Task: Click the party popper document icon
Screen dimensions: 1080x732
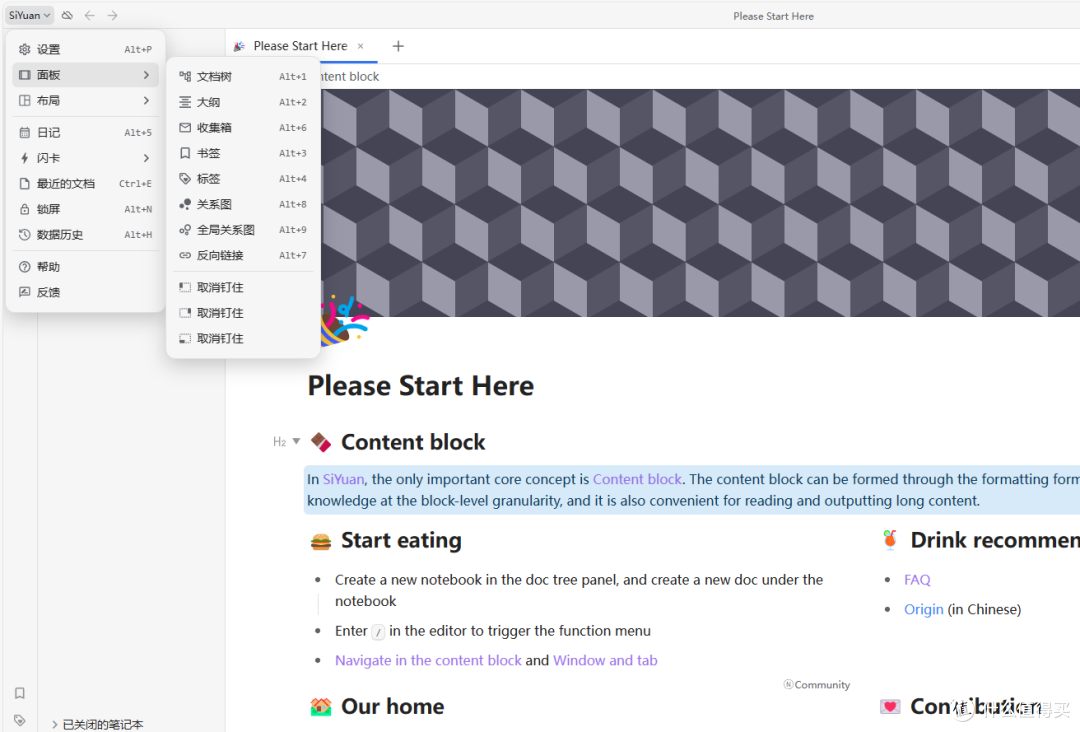Action: [x=344, y=321]
